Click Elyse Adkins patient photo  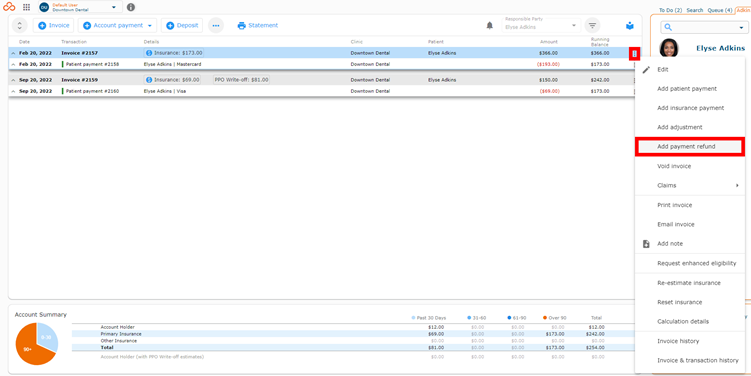[x=669, y=48]
